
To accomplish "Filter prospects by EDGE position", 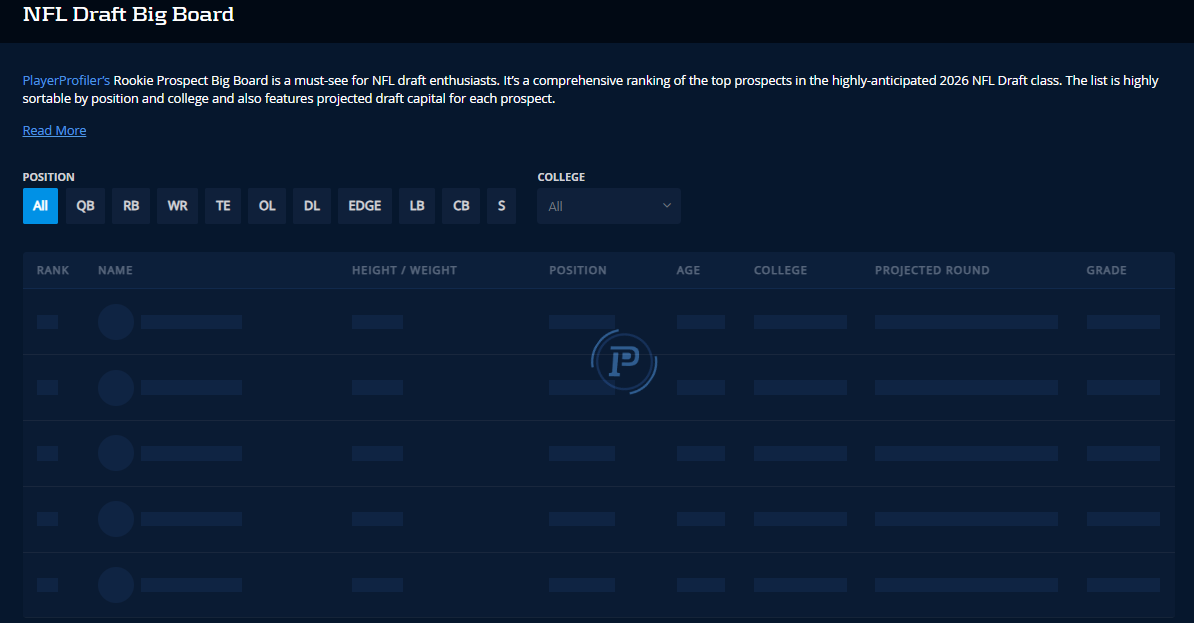I will (x=365, y=206).
